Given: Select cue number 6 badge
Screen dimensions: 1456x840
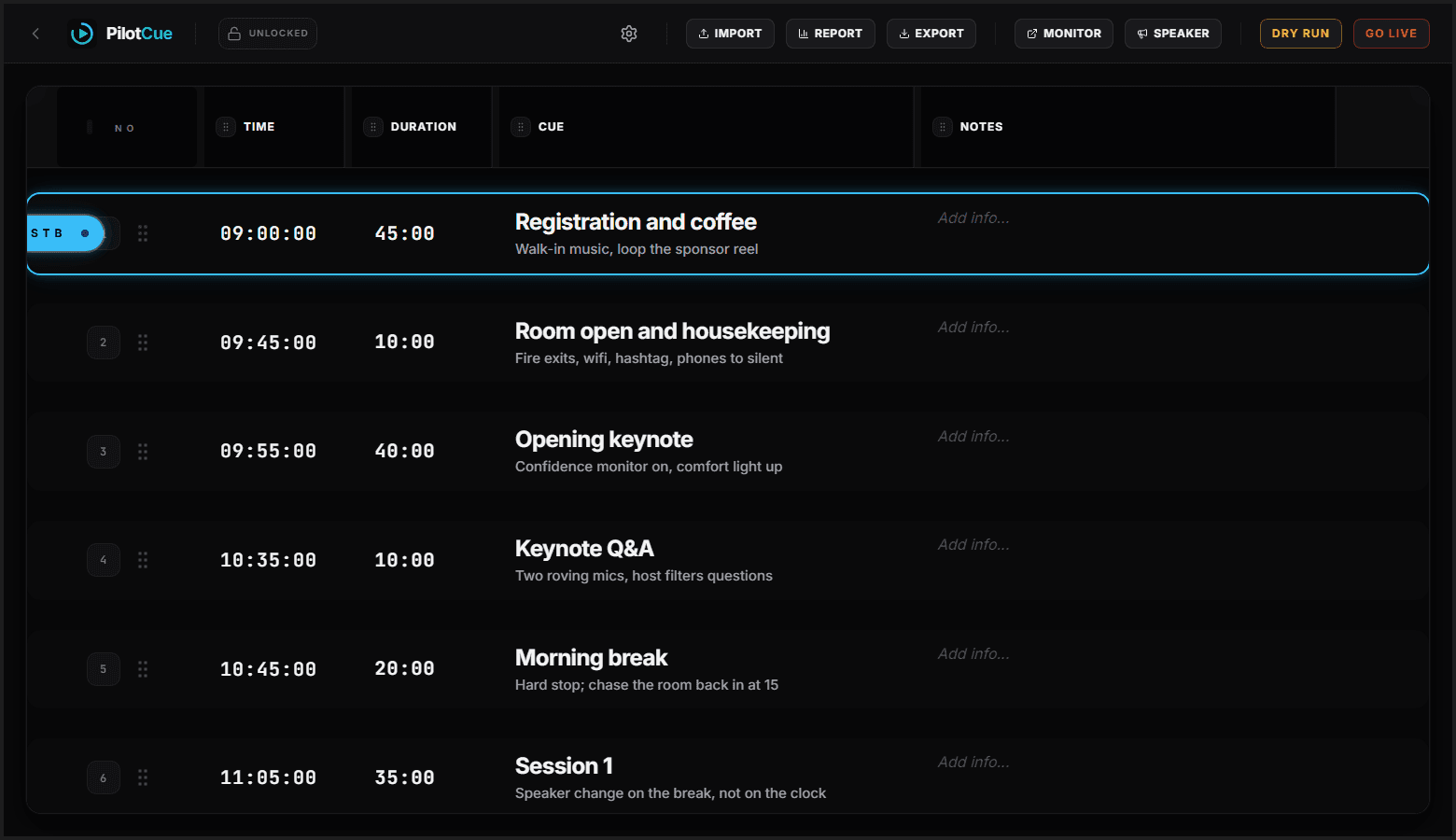Looking at the screenshot, I should 104,777.
